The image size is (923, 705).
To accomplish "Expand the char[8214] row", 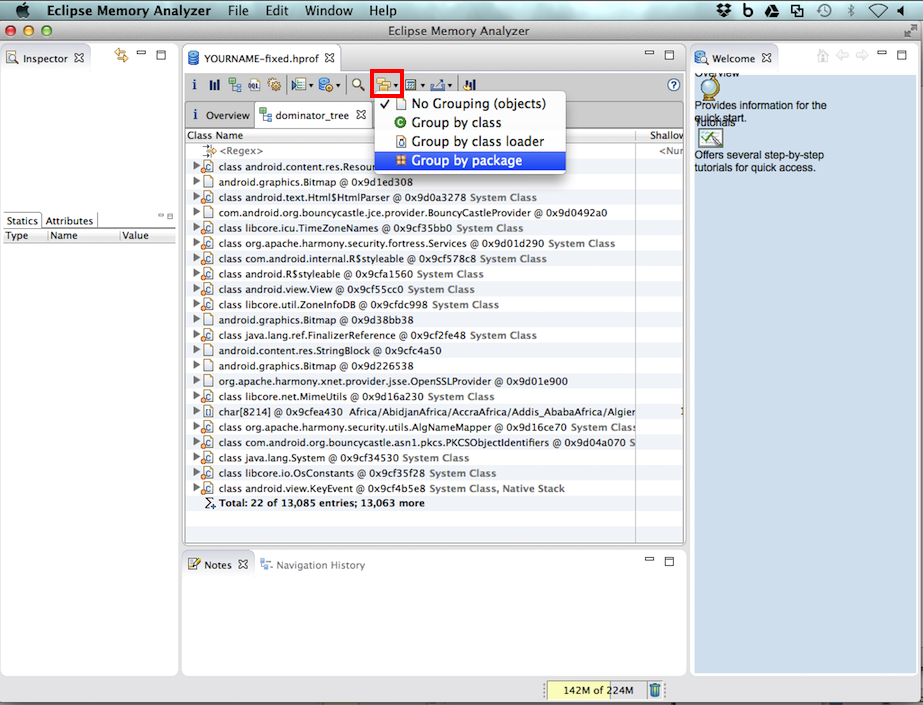I will [196, 411].
